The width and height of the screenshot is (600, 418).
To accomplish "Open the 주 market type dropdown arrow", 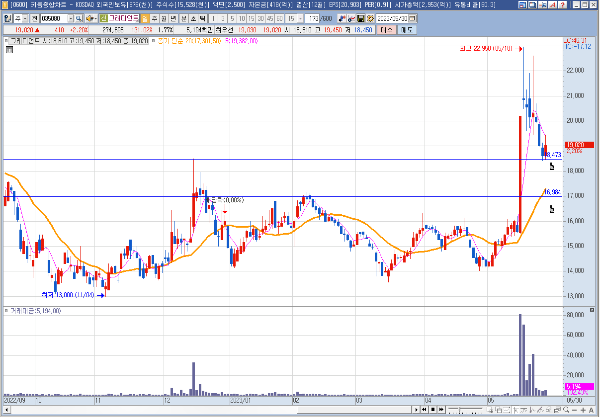I will (25, 19).
